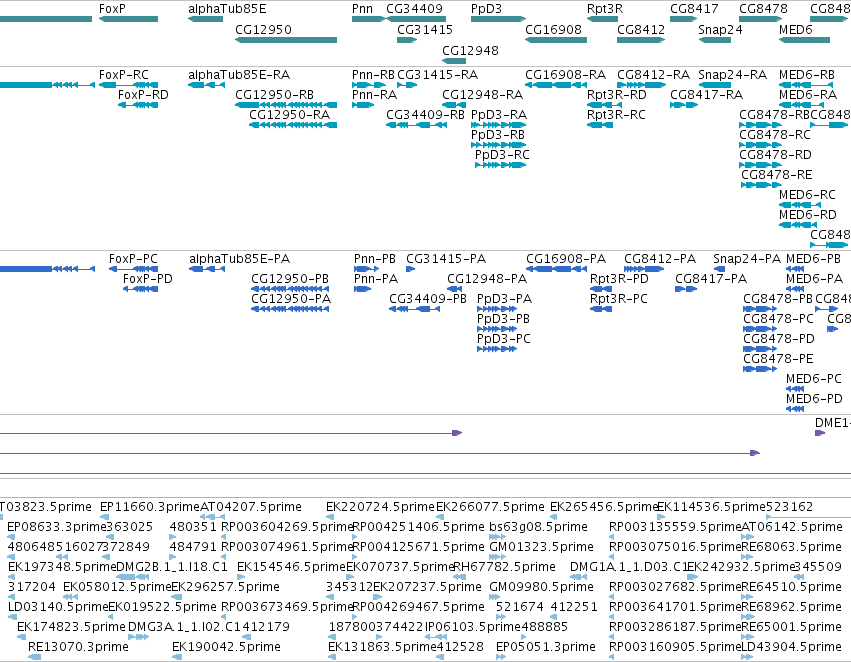Select the MED6-RC transcript label
851x662 pixels.
(x=806, y=195)
